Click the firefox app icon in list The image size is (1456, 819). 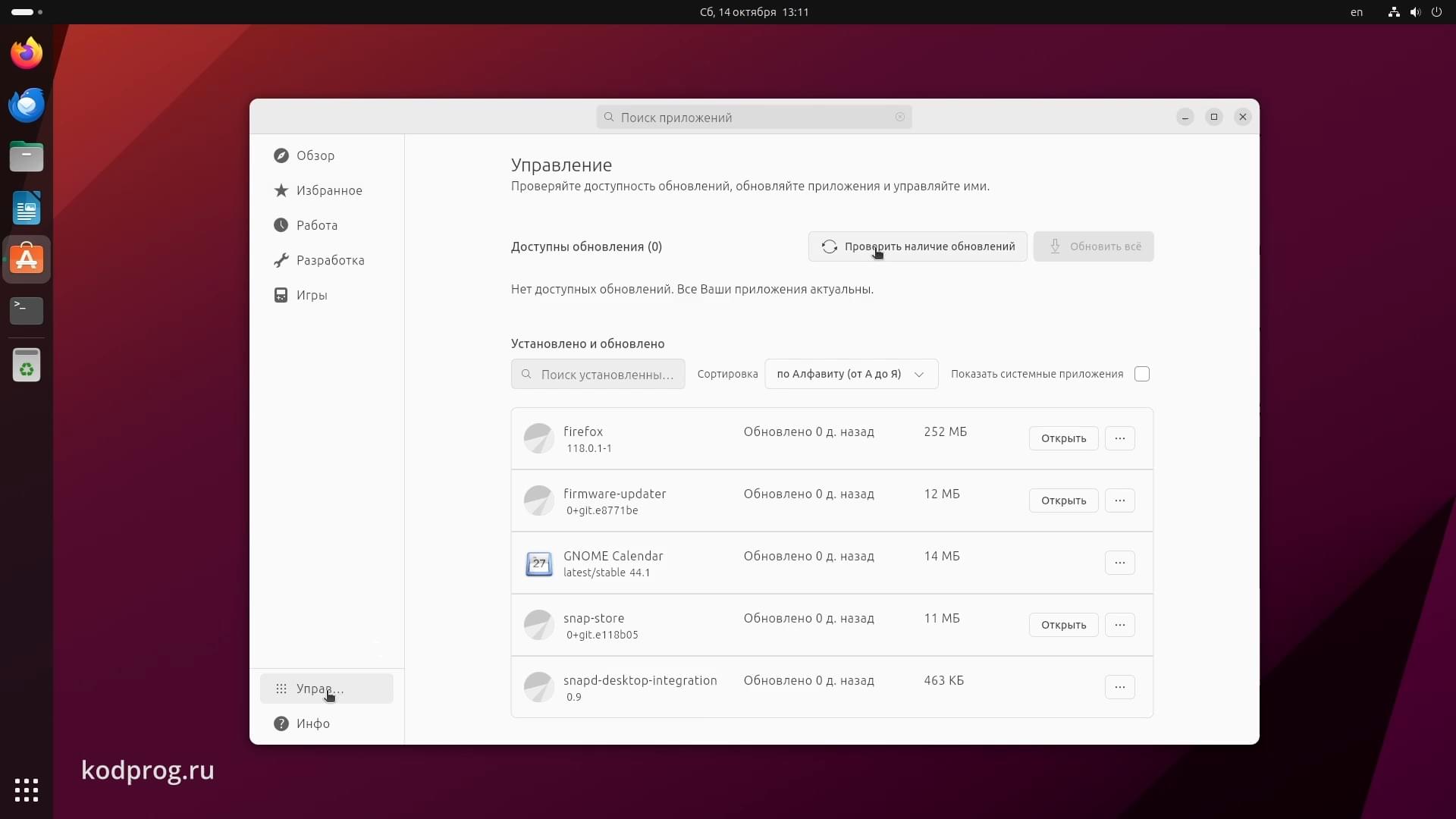pos(539,438)
